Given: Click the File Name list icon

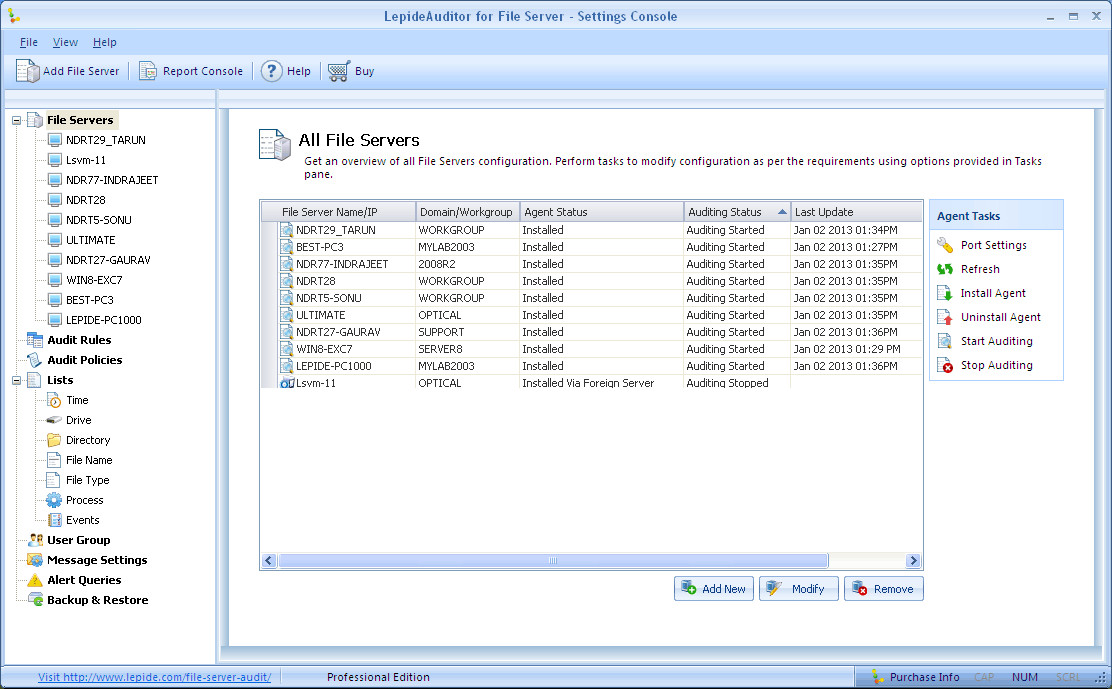Looking at the screenshot, I should 54,460.
